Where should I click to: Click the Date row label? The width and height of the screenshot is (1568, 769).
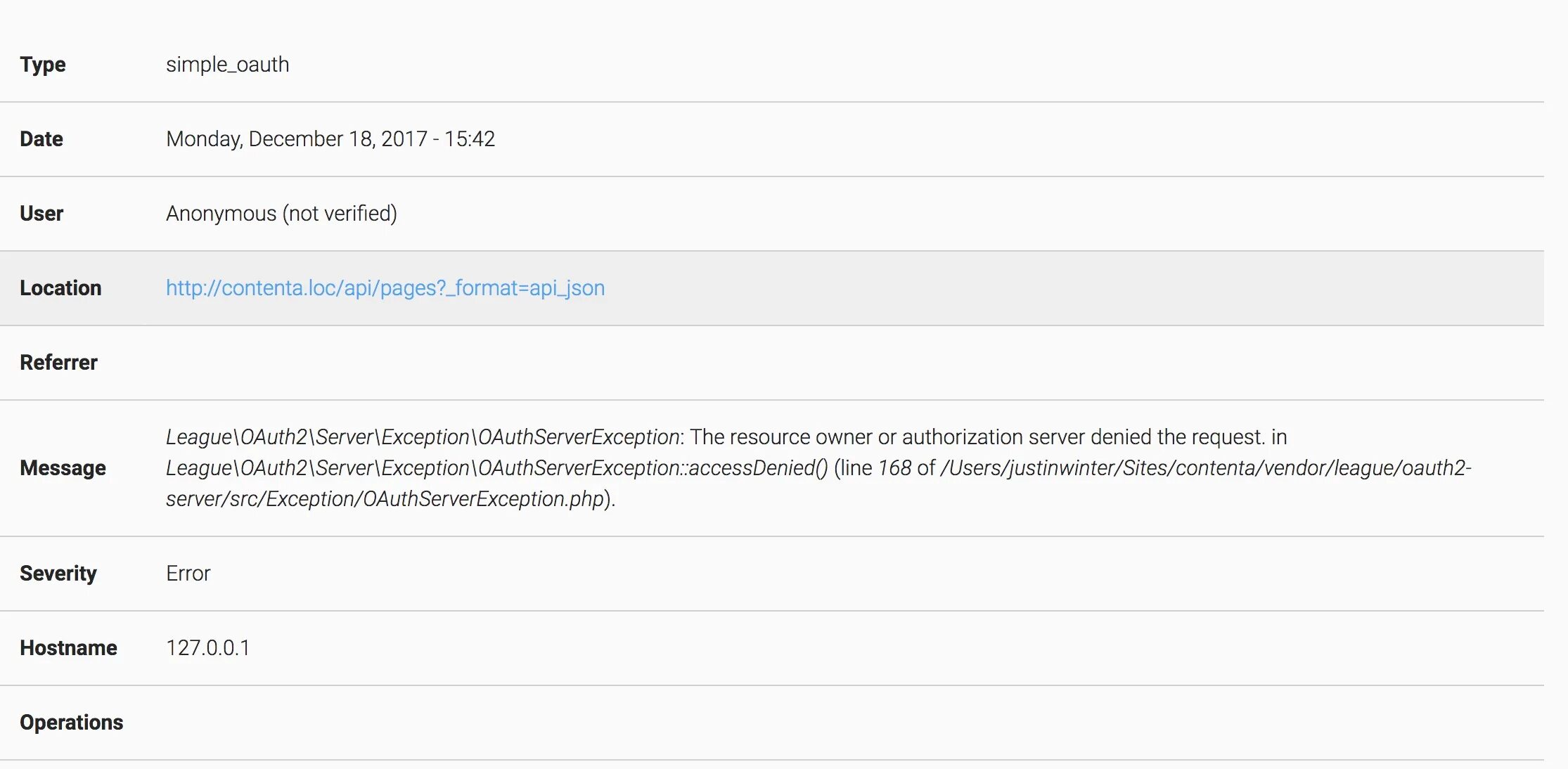[41, 139]
